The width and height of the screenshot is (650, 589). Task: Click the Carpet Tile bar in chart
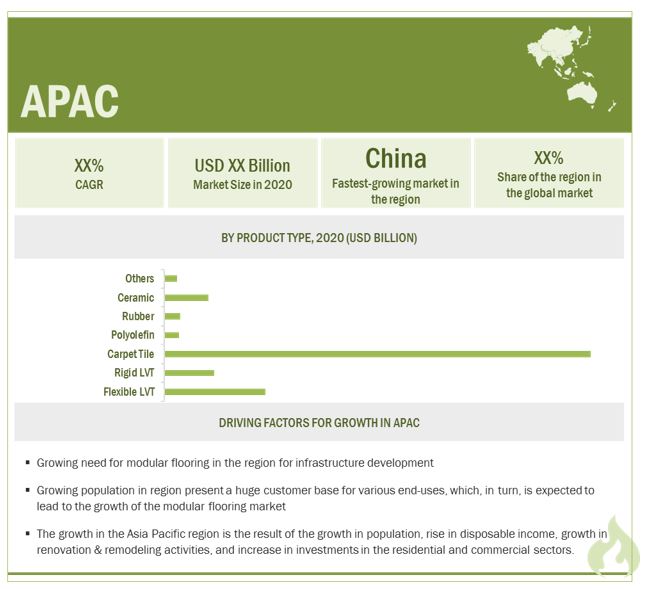(x=377, y=354)
